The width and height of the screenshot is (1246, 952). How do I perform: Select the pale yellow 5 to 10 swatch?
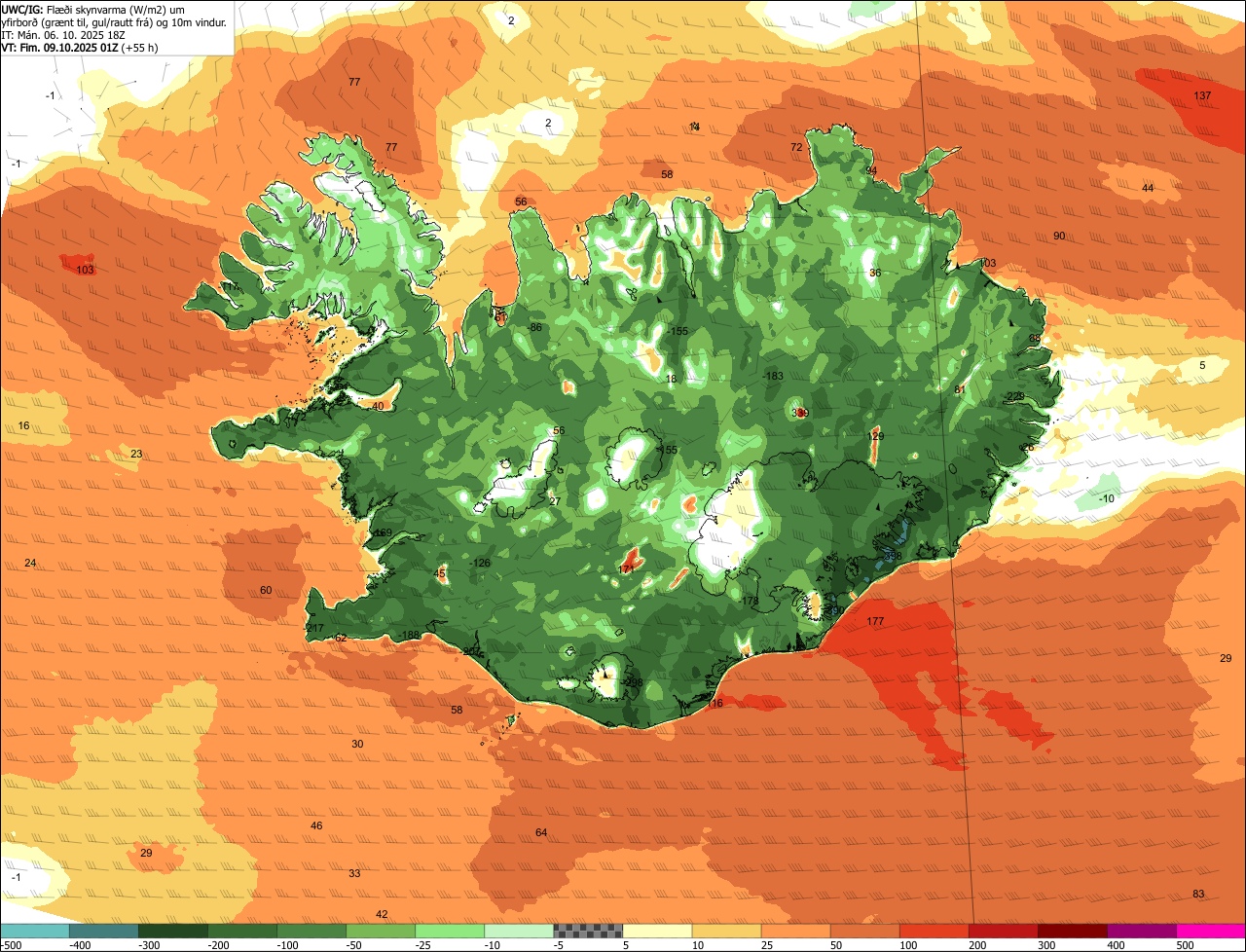(657, 931)
